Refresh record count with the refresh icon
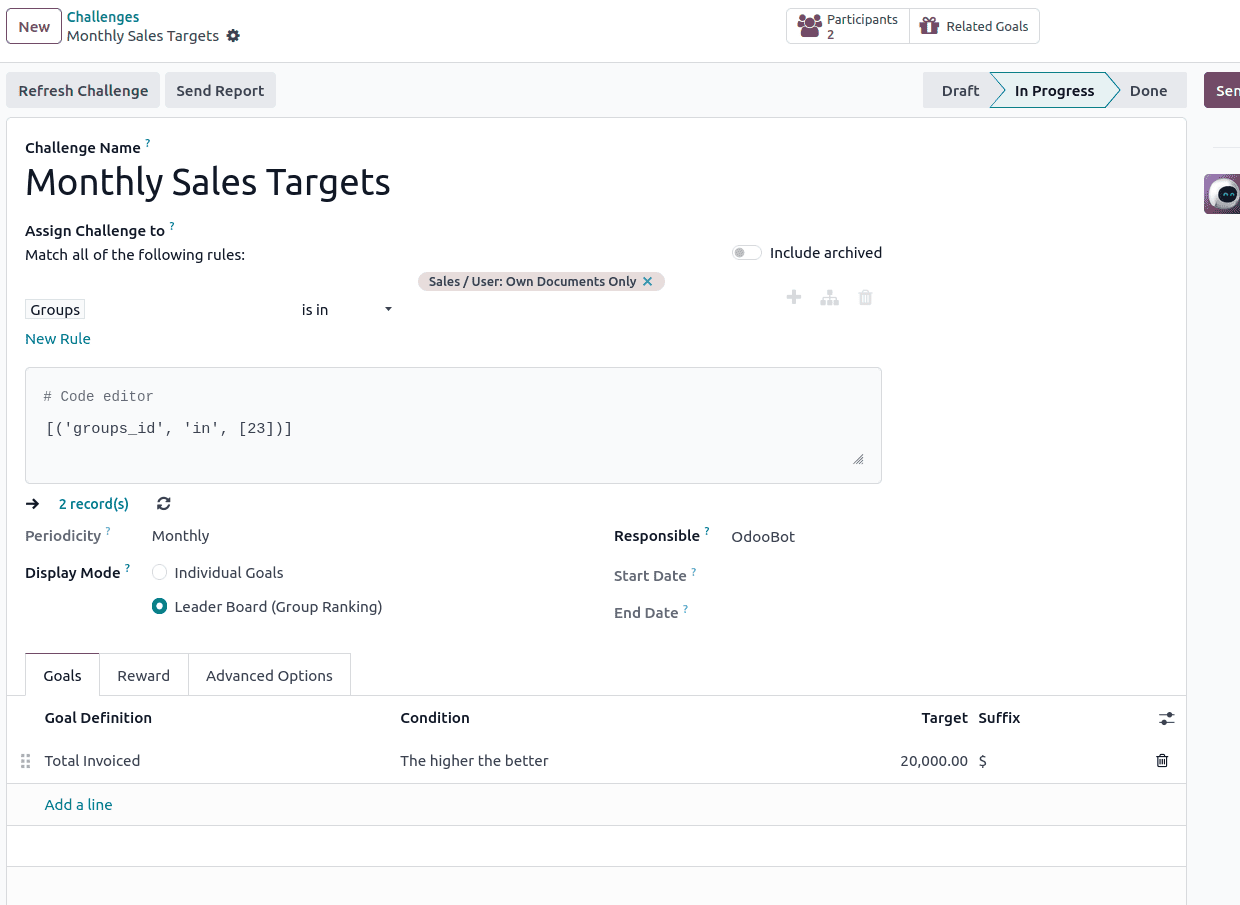This screenshot has width=1240, height=905. (x=162, y=503)
